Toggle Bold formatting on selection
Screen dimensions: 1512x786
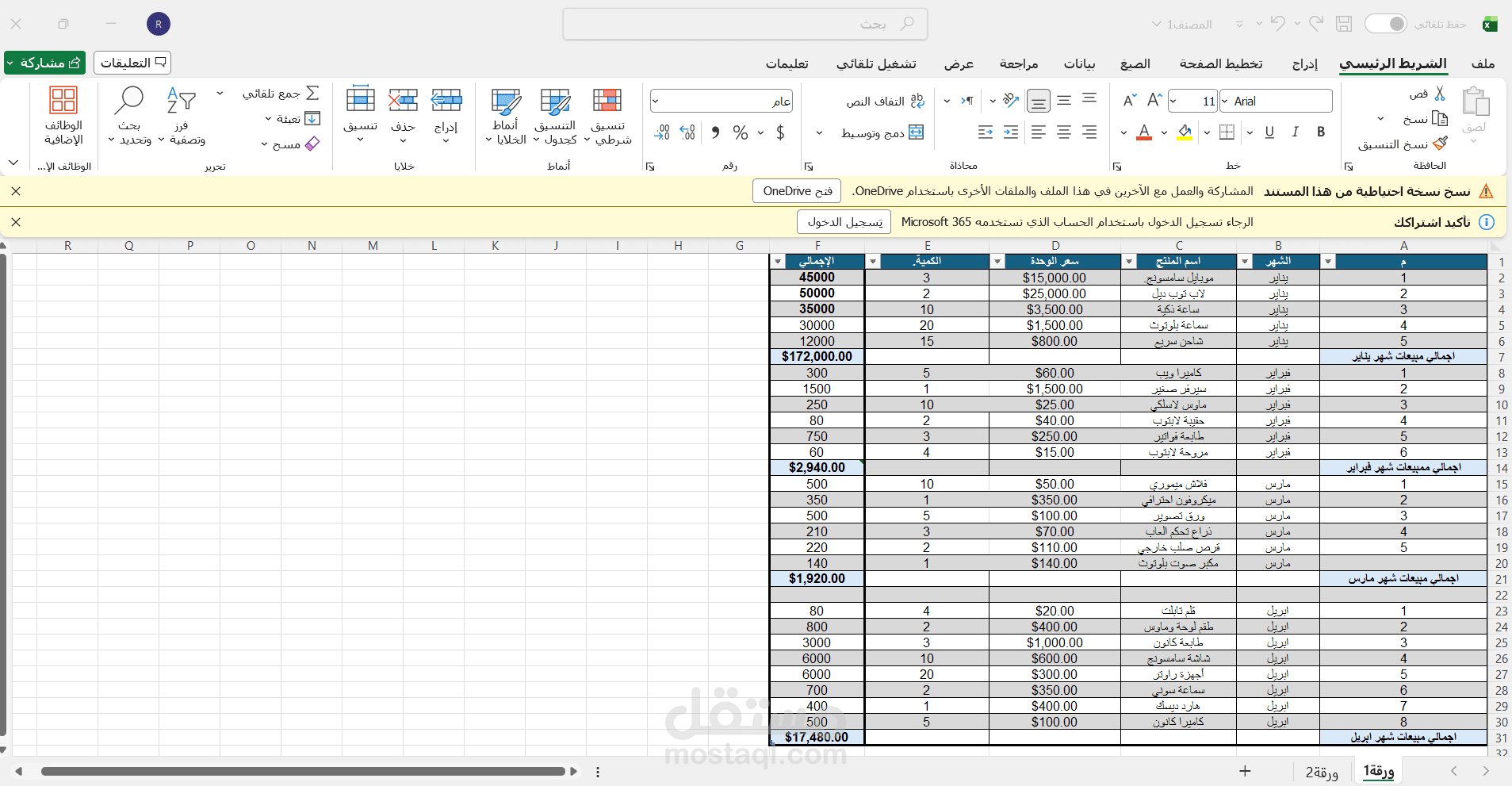(1321, 132)
